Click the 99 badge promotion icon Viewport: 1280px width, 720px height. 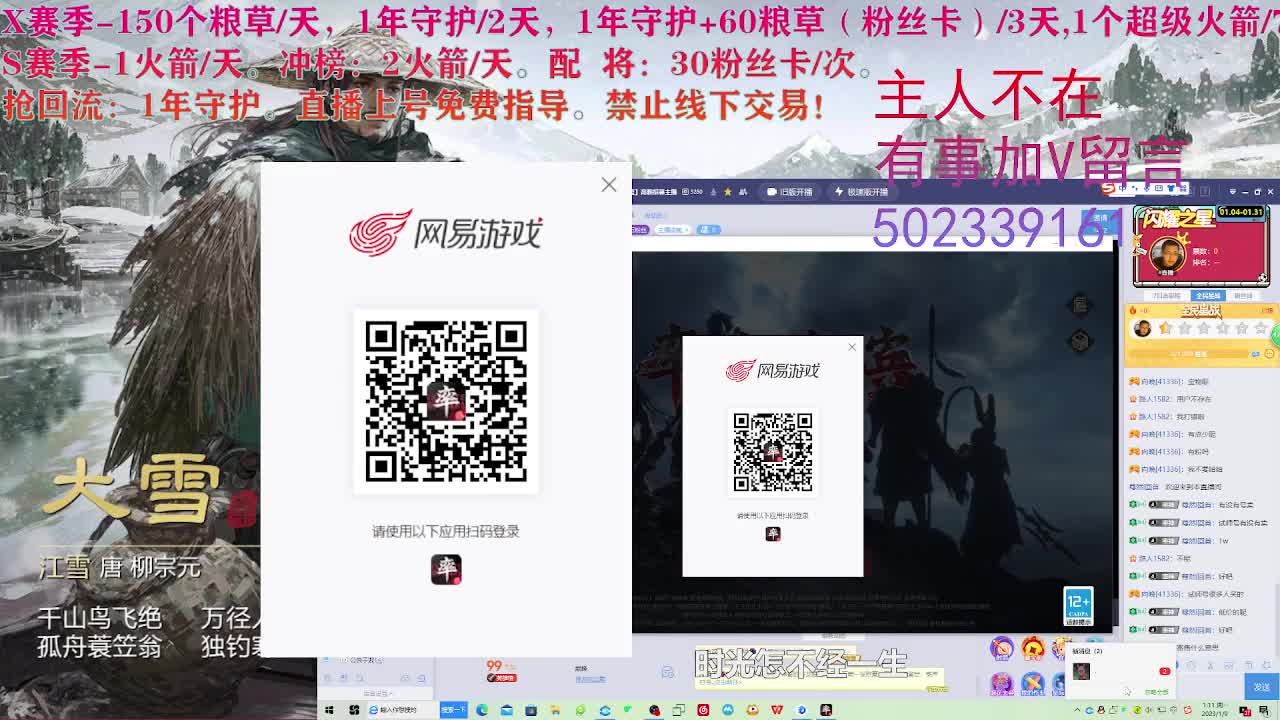(500, 670)
